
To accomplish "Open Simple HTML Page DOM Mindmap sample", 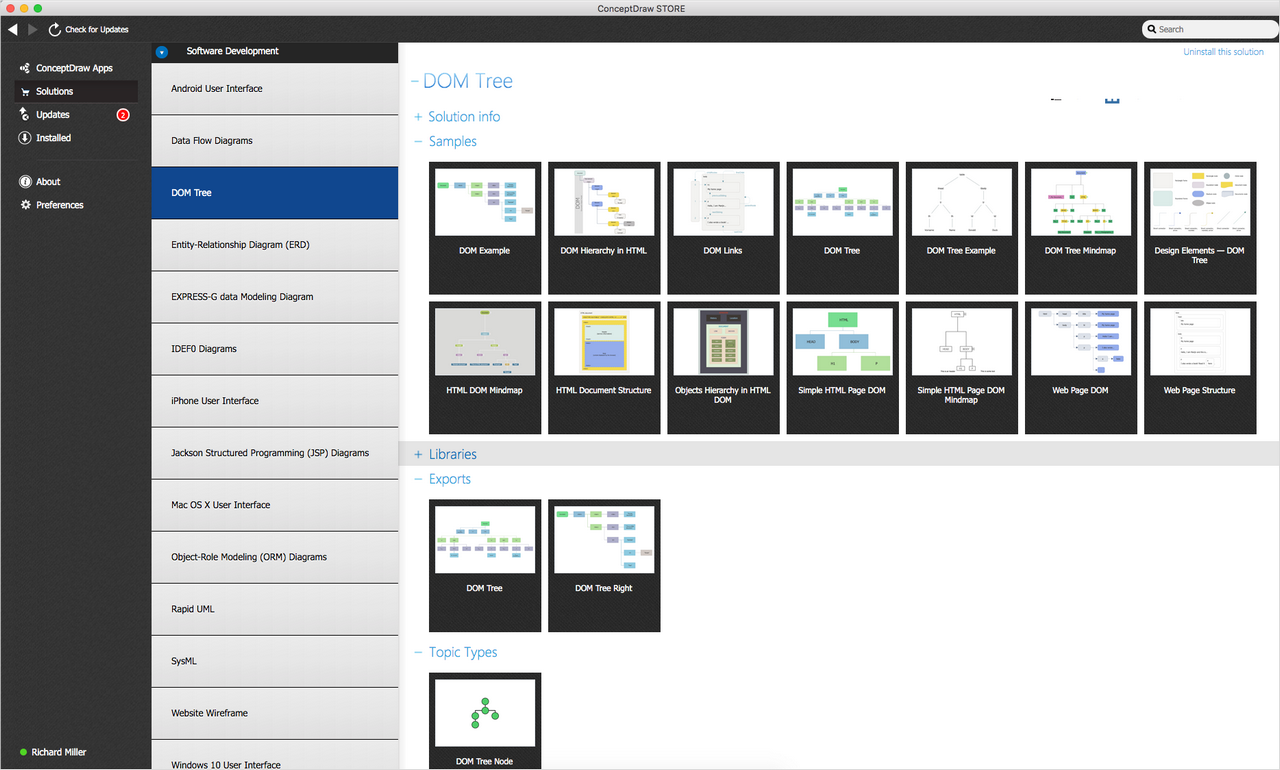I will tap(961, 368).
